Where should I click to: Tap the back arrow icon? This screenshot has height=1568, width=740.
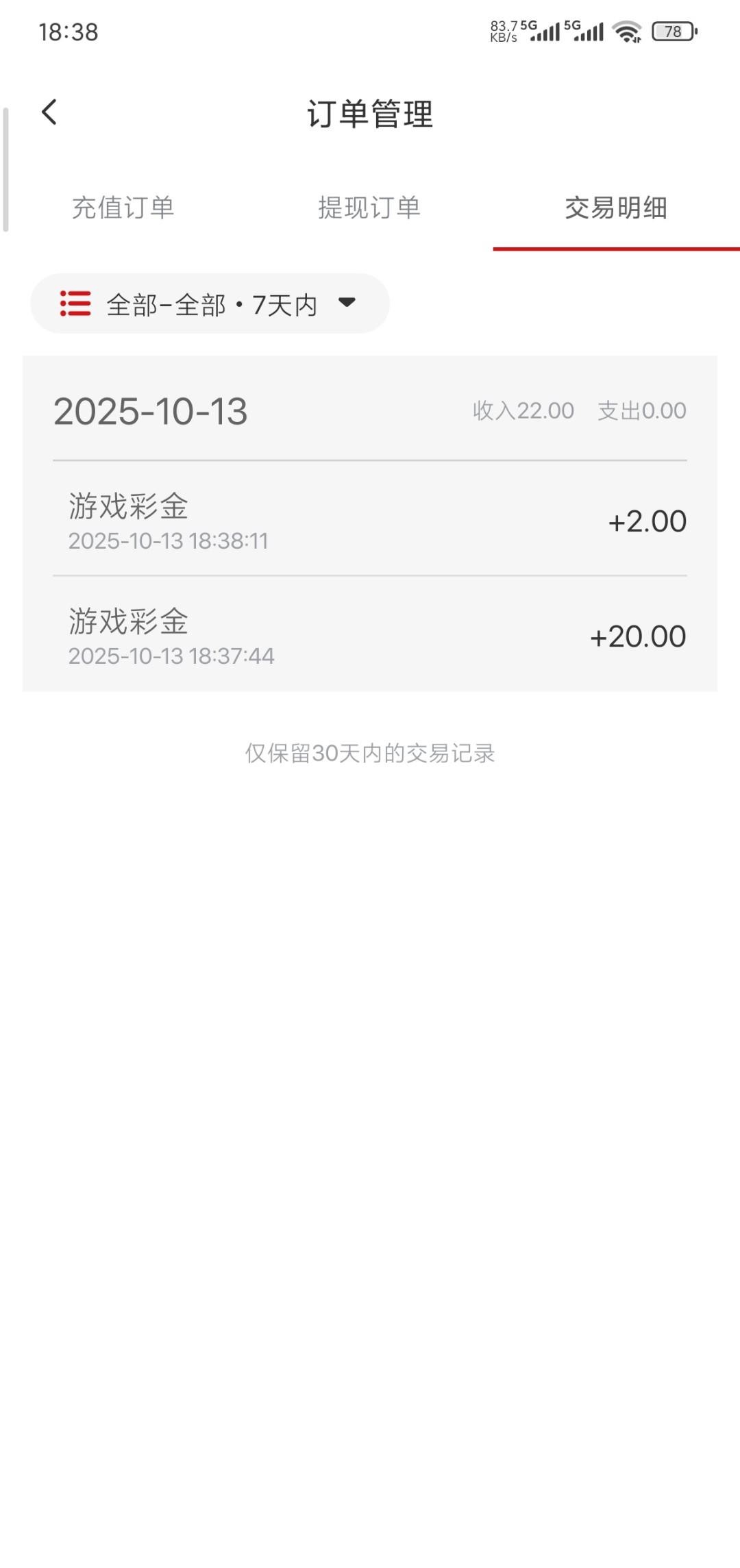(49, 112)
